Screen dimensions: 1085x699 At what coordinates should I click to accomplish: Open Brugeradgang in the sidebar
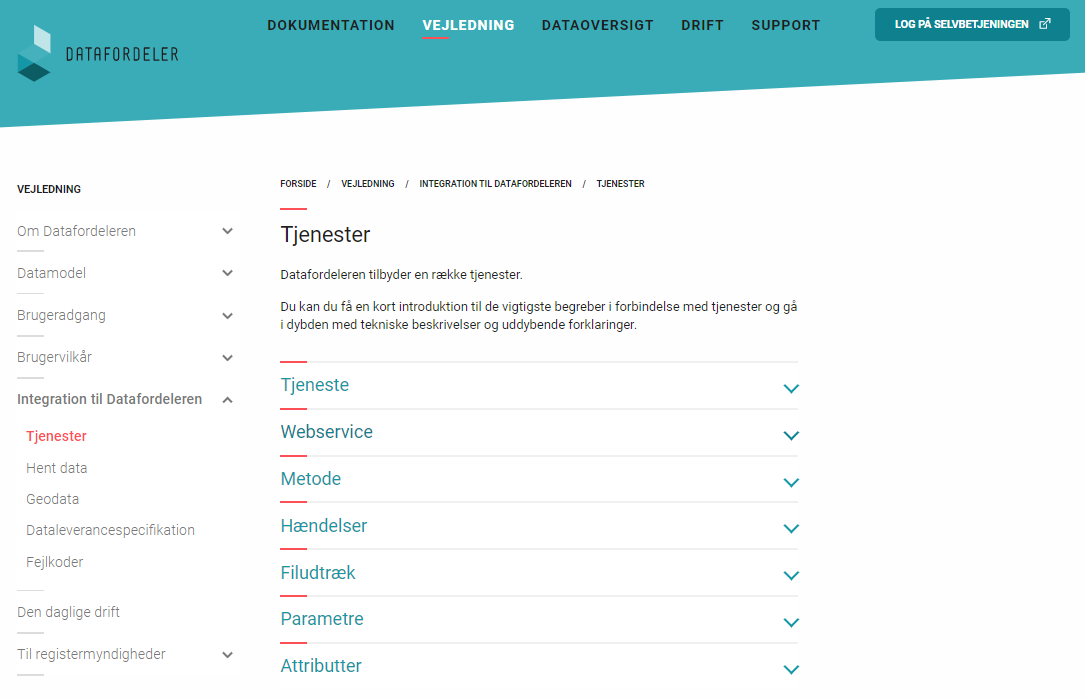62,316
